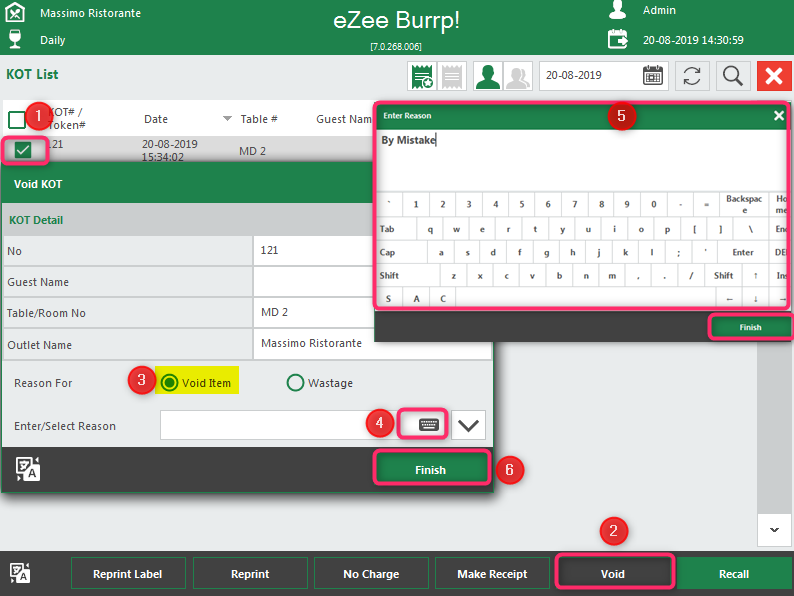Click the scrollbar down arrow at right
Image resolution: width=794 pixels, height=596 pixels.
coord(774,530)
